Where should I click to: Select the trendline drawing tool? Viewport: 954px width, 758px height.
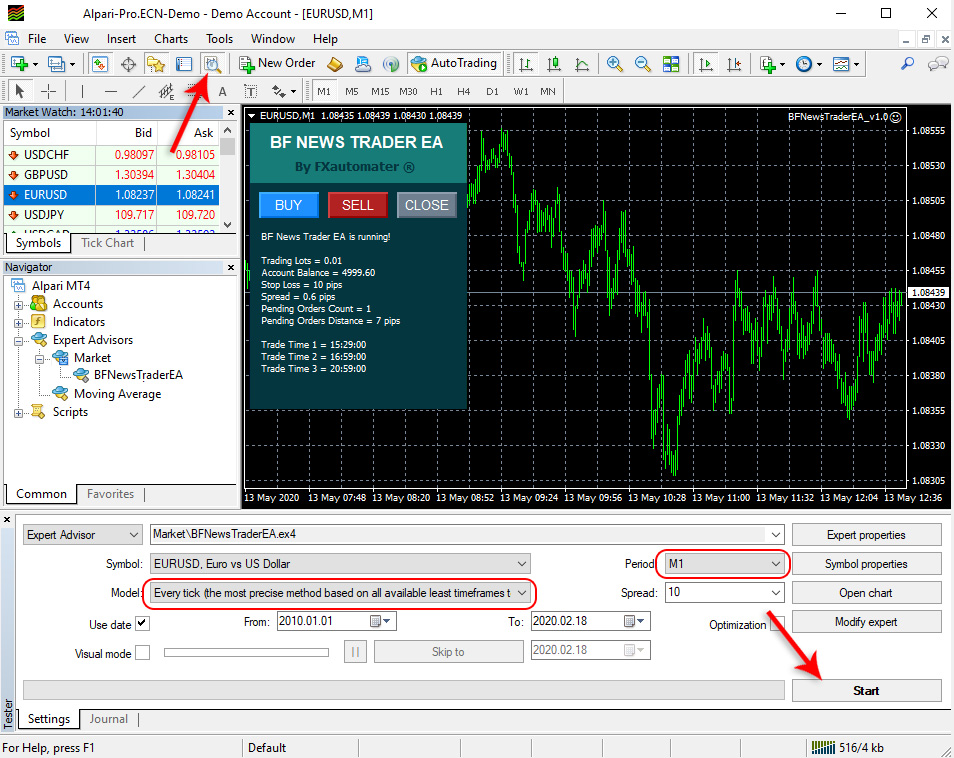139,92
